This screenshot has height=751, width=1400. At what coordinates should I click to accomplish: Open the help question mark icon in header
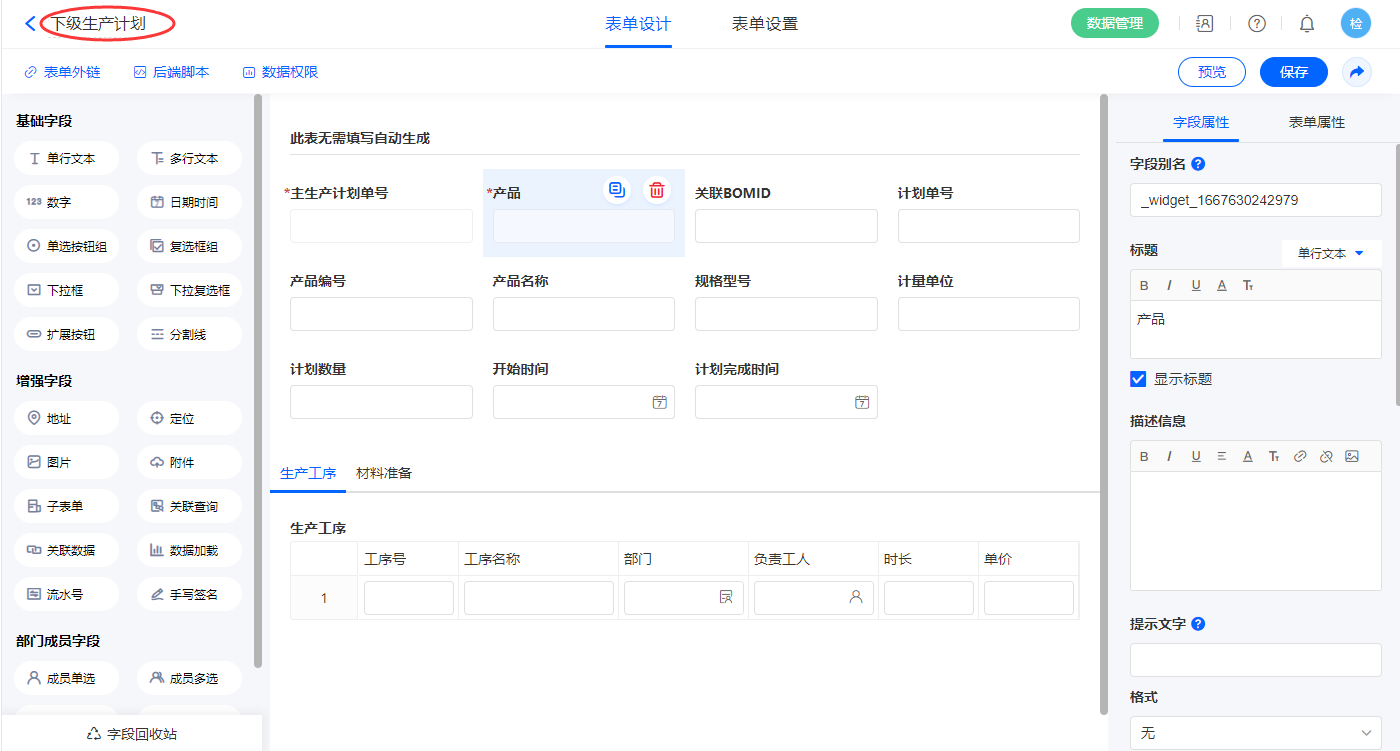click(1257, 24)
